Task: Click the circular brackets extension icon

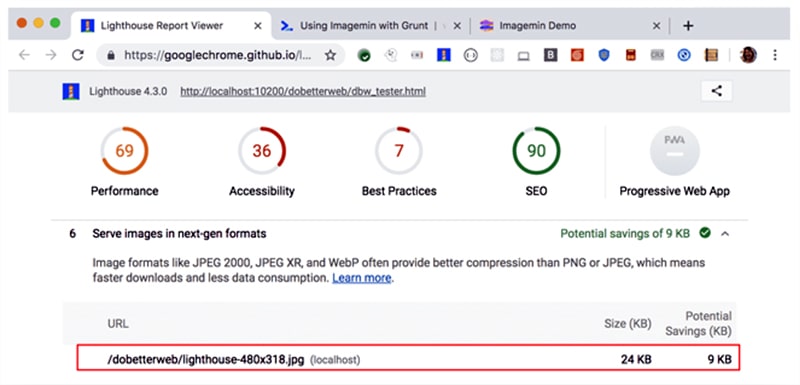Action: point(470,55)
